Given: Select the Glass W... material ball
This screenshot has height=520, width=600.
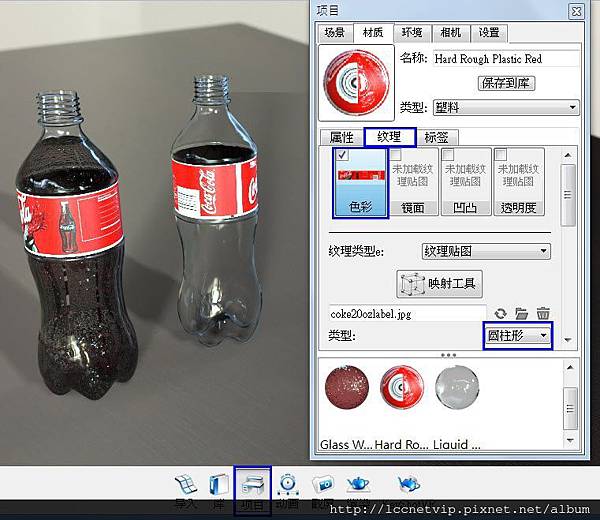Looking at the screenshot, I should tap(347, 387).
